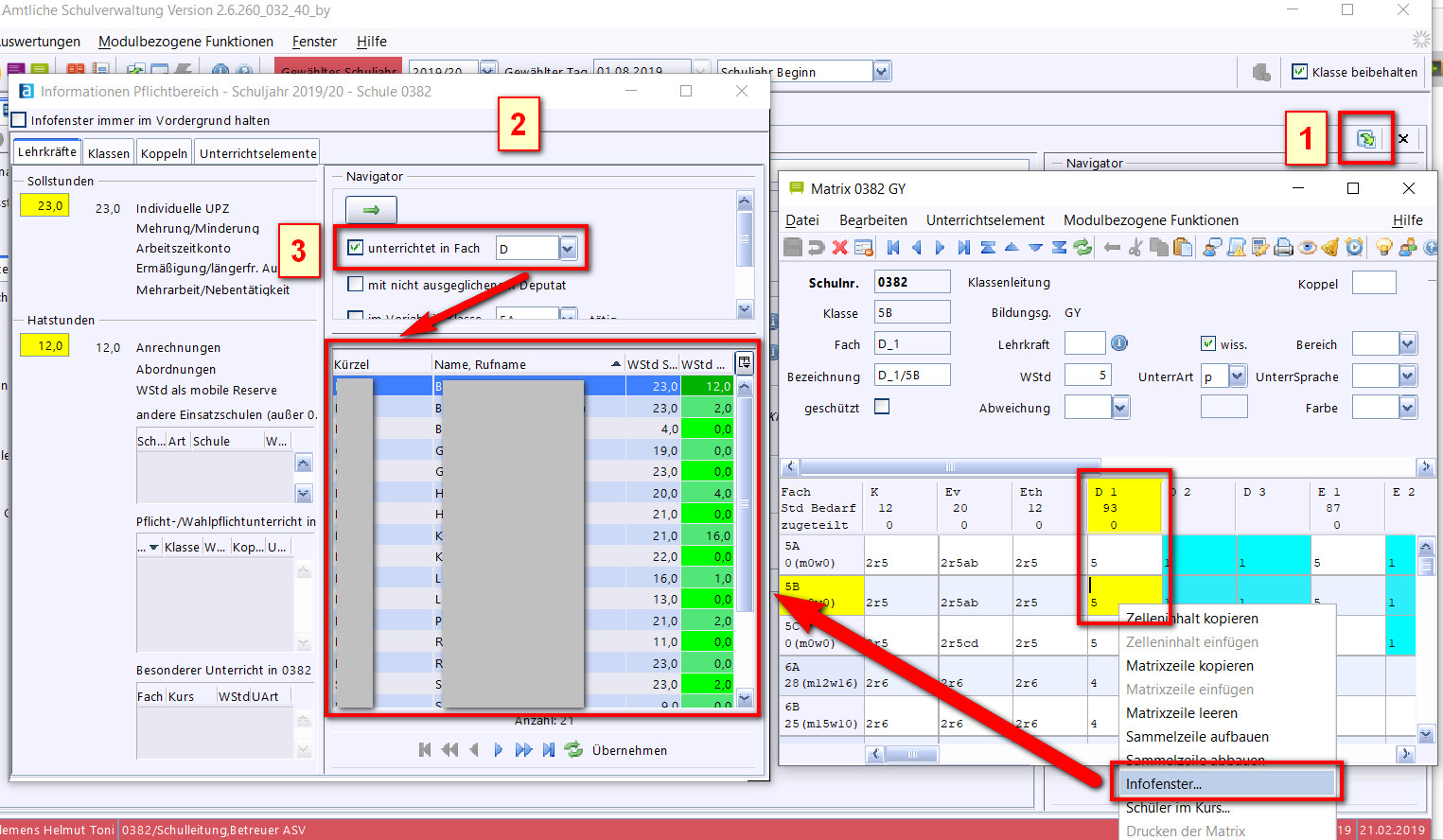The height and width of the screenshot is (840, 1443).
Task: Open the Bearbeiten menu in Matrix window
Action: (873, 219)
